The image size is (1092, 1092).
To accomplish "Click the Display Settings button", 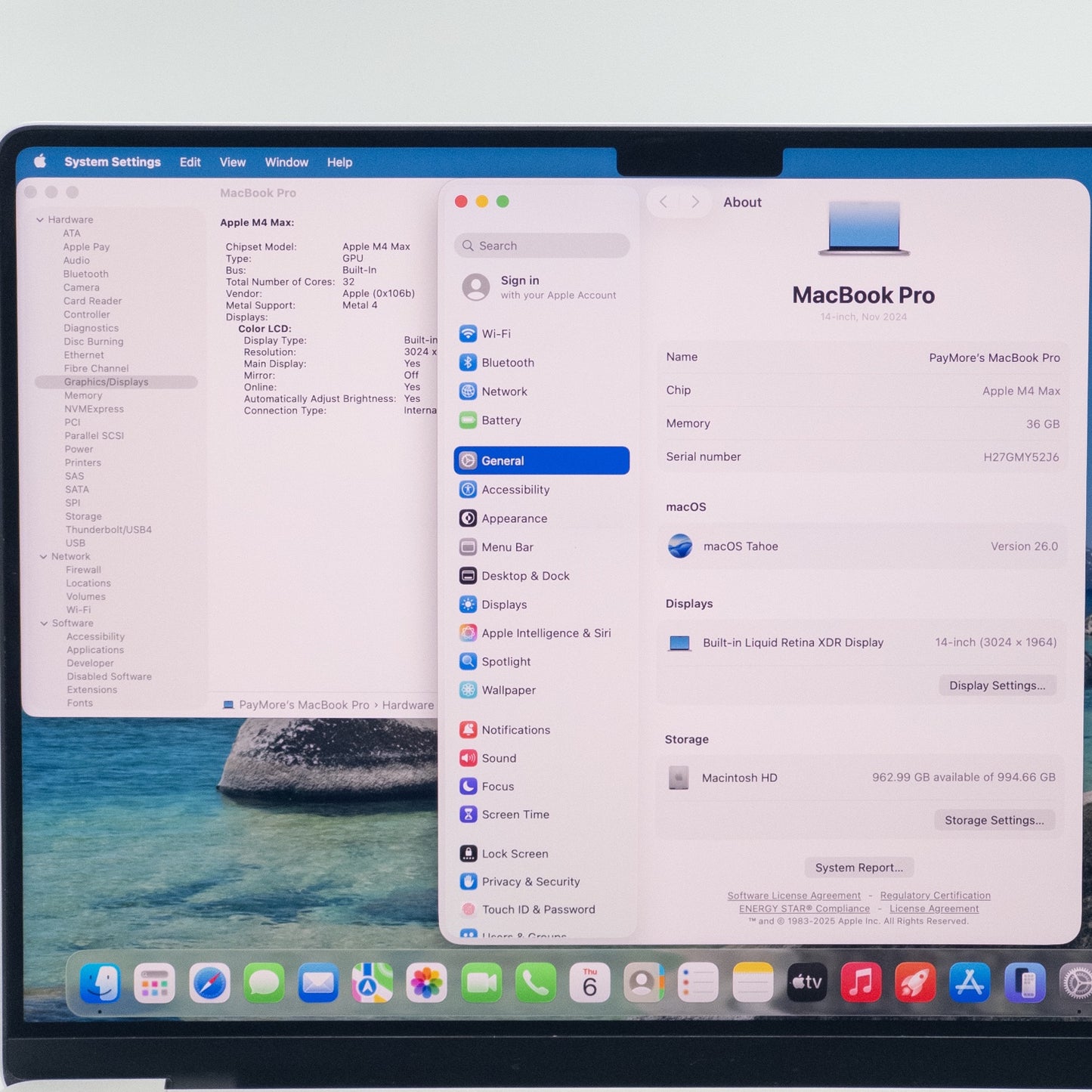I will [x=997, y=685].
